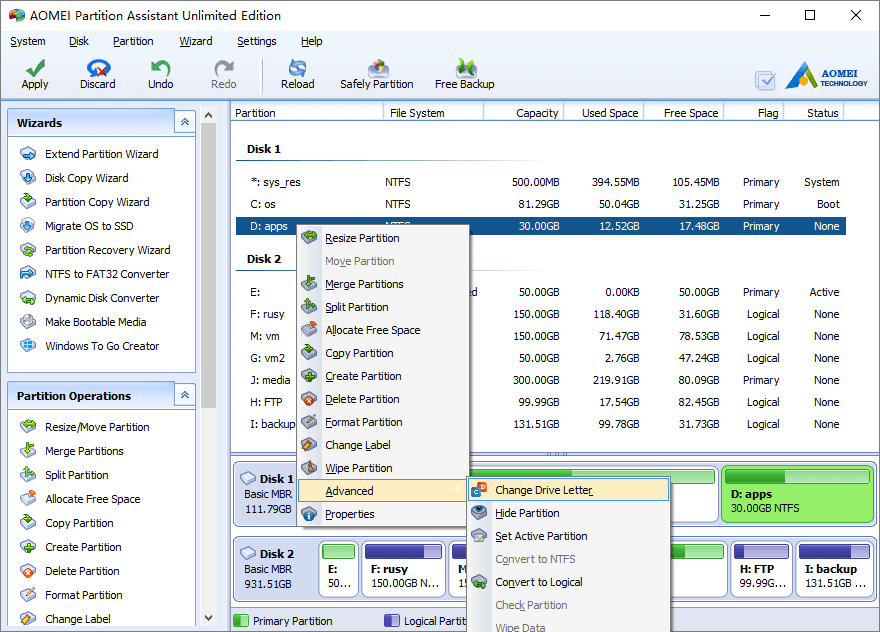
Task: Select the D: apps green disk block
Action: pyautogui.click(x=798, y=494)
